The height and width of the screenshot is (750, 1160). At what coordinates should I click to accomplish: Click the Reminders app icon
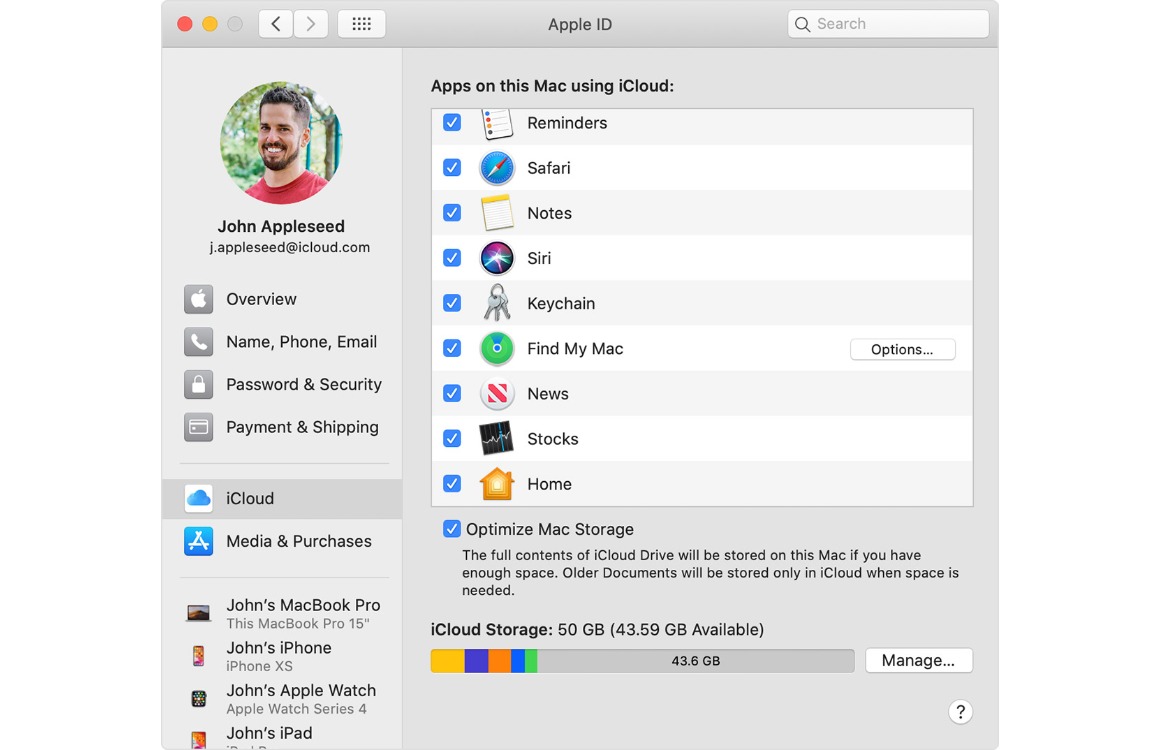[497, 124]
